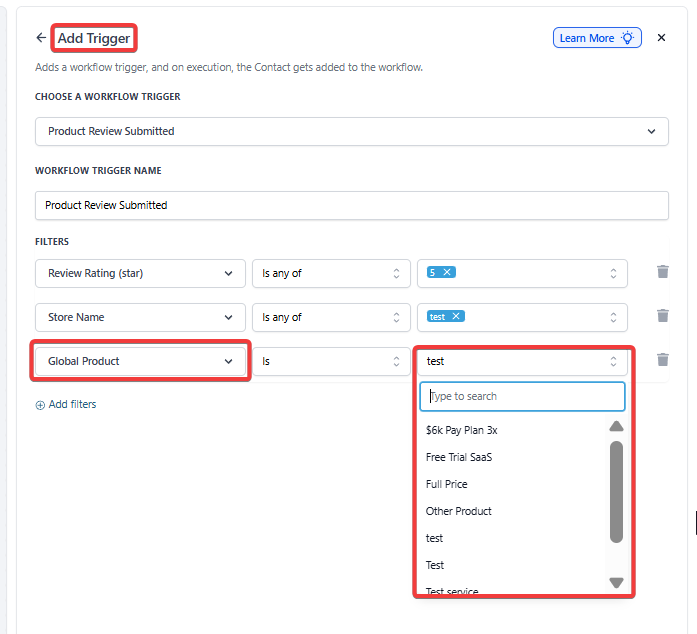This screenshot has height=634, width=697.
Task: Remove the '5' rating tag
Action: pos(447,272)
